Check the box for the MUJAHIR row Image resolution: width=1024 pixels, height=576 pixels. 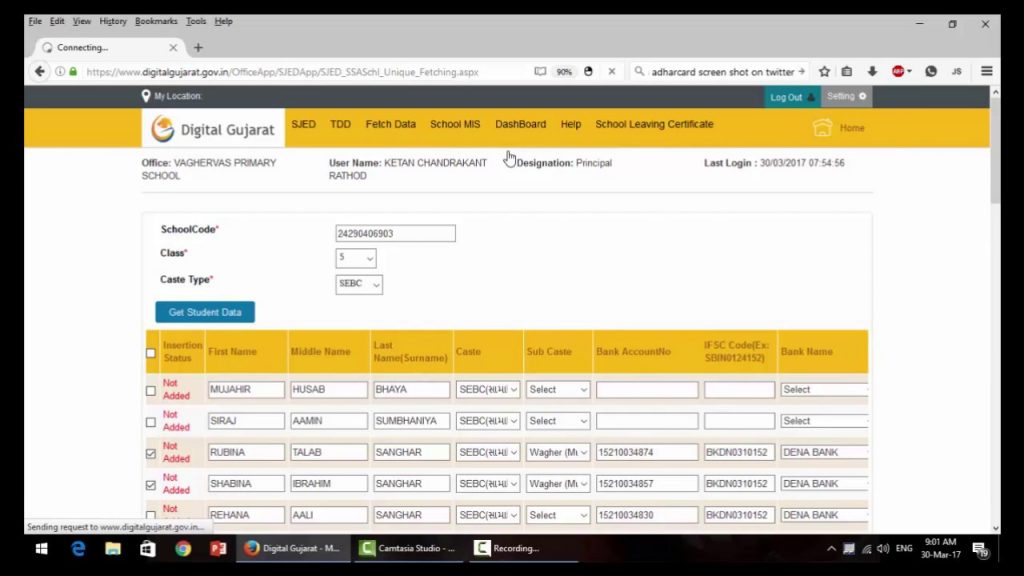[x=151, y=390]
